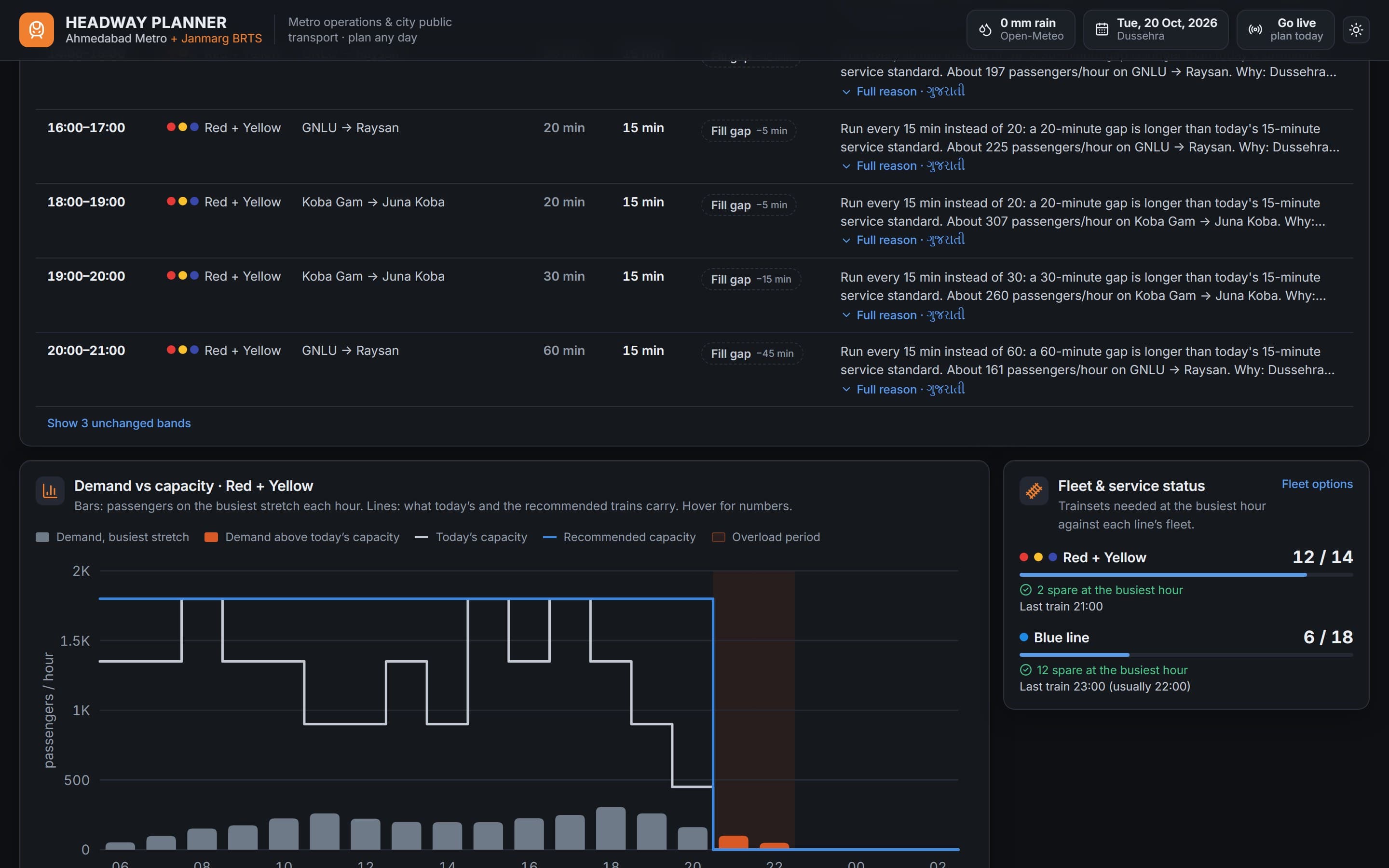This screenshot has width=1389, height=868.
Task: Click the green check beside 2 spare
Action: tap(1026, 590)
